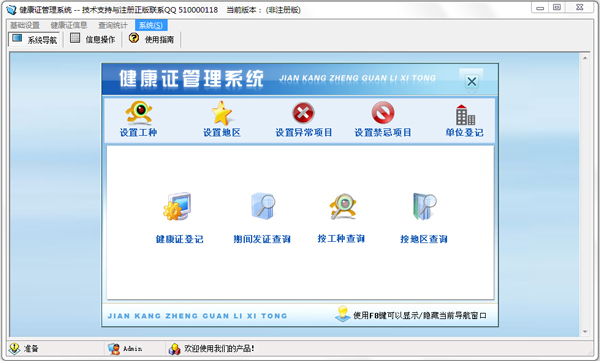Open 设置异常项目 red X icon
The width and height of the screenshot is (600, 361).
click(303, 113)
